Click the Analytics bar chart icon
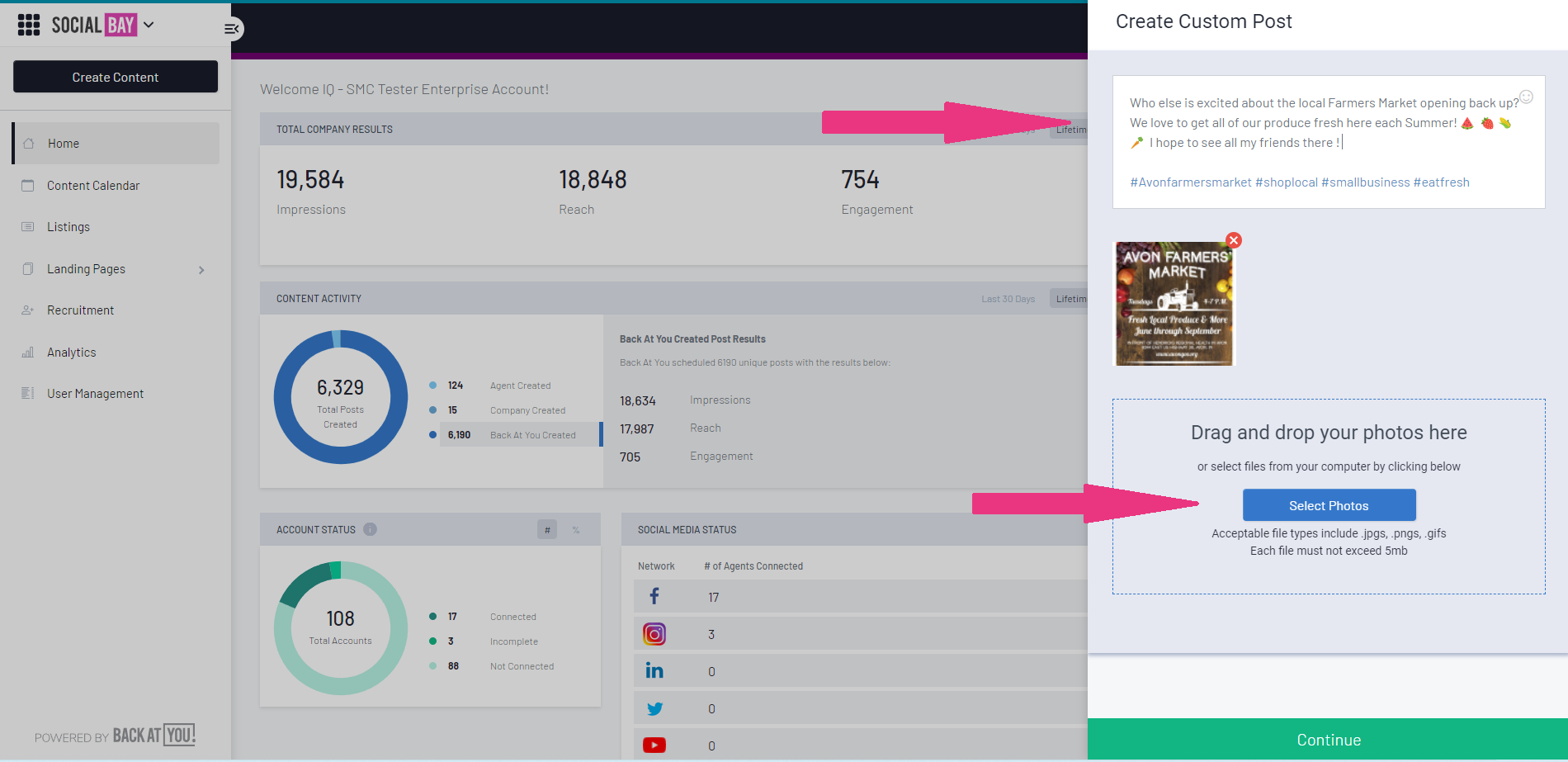 click(x=28, y=352)
